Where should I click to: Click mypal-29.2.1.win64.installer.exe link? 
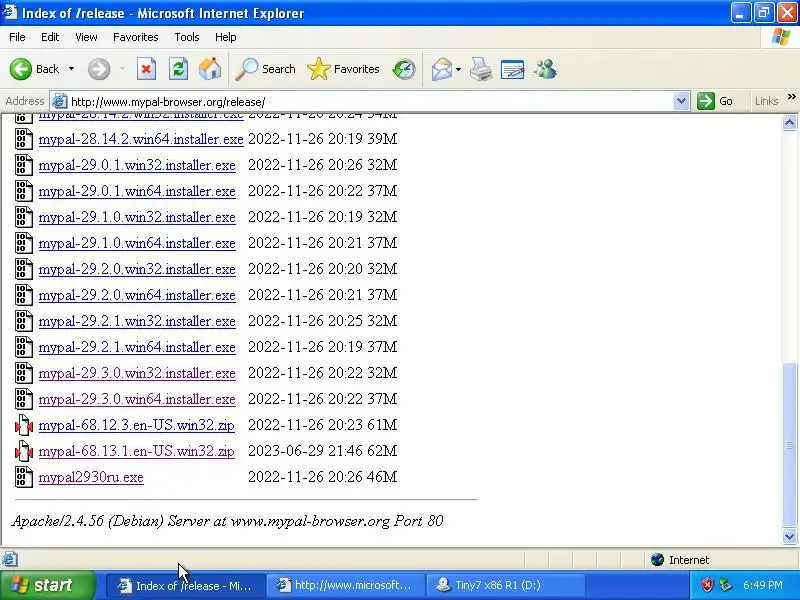[137, 347]
